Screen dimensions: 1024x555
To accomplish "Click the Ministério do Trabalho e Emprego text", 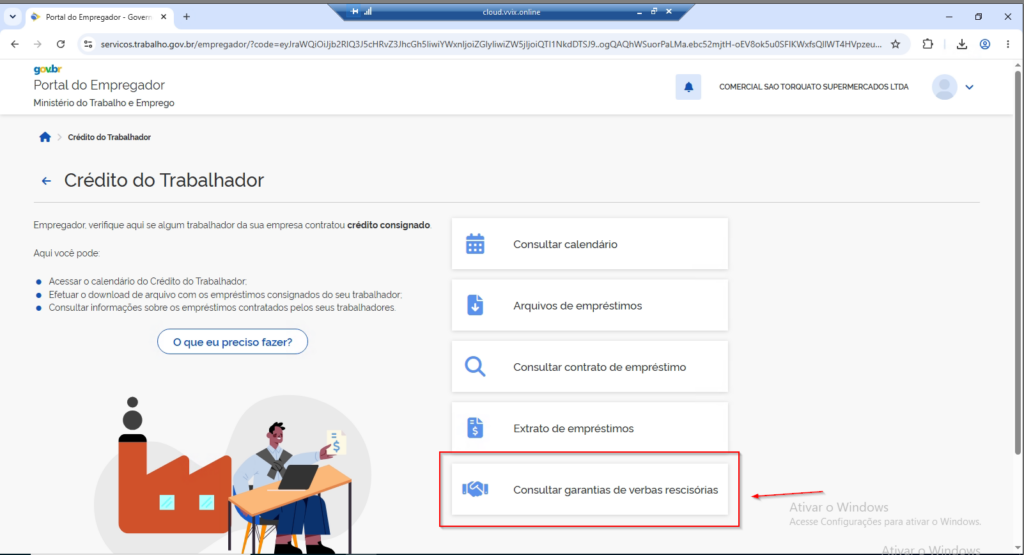I will [x=104, y=103].
